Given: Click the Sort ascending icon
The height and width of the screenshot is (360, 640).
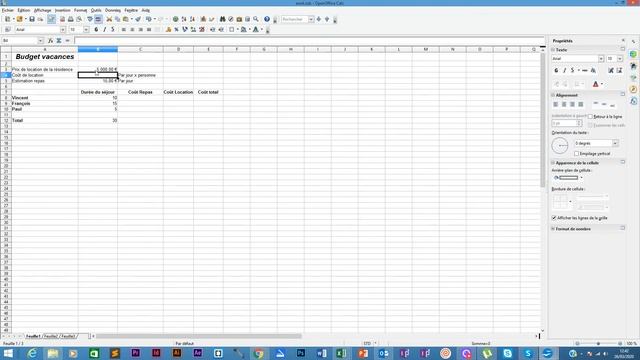Looking at the screenshot, I should tap(184, 19).
